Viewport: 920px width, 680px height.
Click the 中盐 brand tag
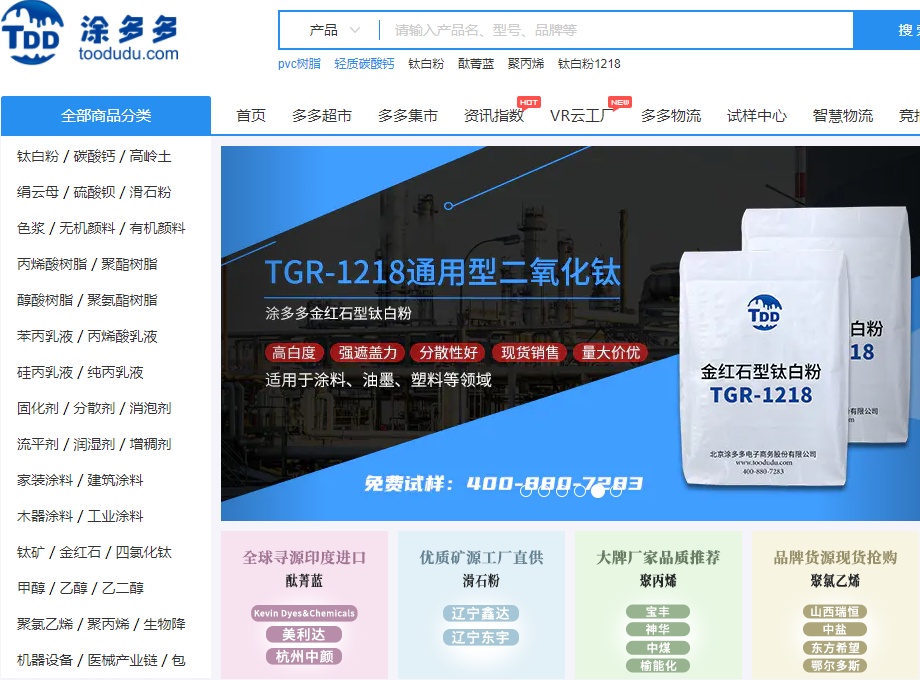[x=835, y=630]
